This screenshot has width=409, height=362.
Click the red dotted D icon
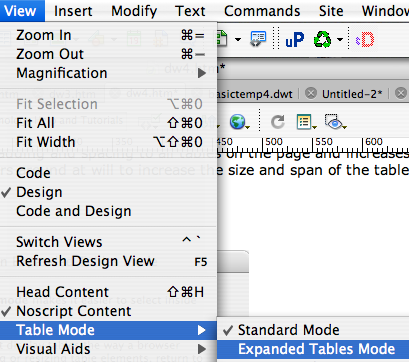pyautogui.click(x=365, y=40)
